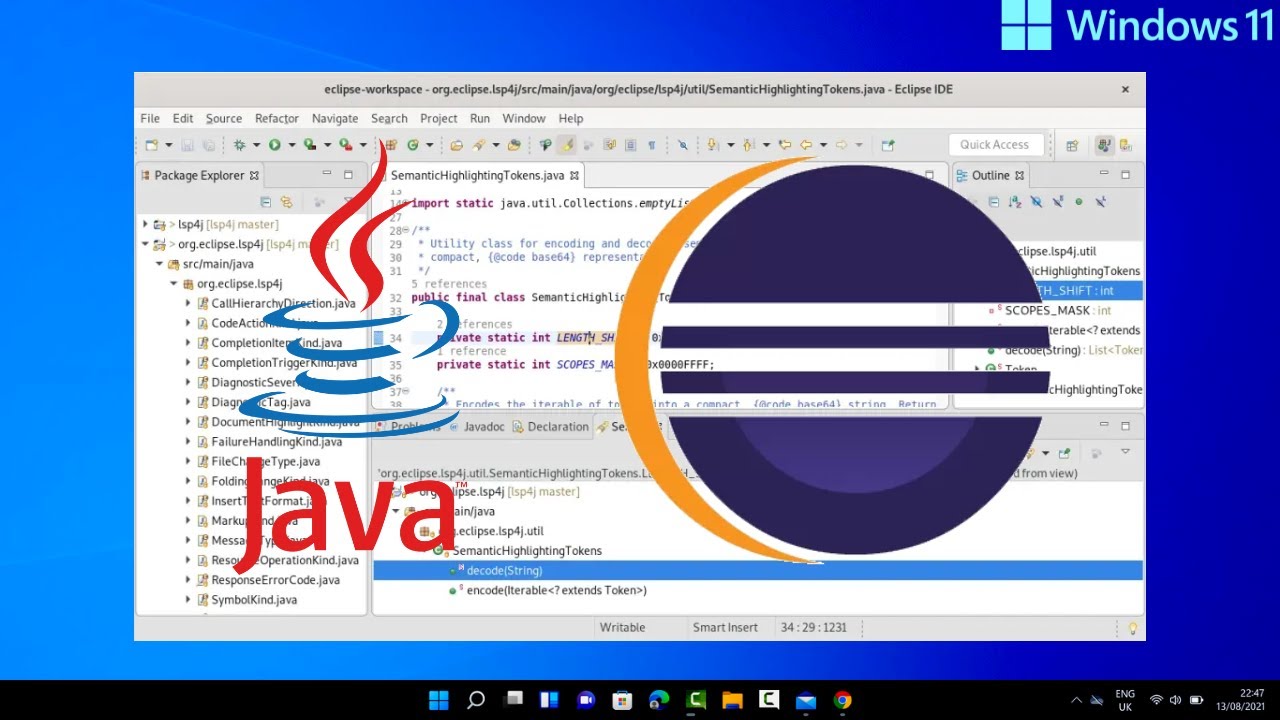Screen dimensions: 1280x720
Task: Collapse All in the Outline view
Action: point(993,202)
